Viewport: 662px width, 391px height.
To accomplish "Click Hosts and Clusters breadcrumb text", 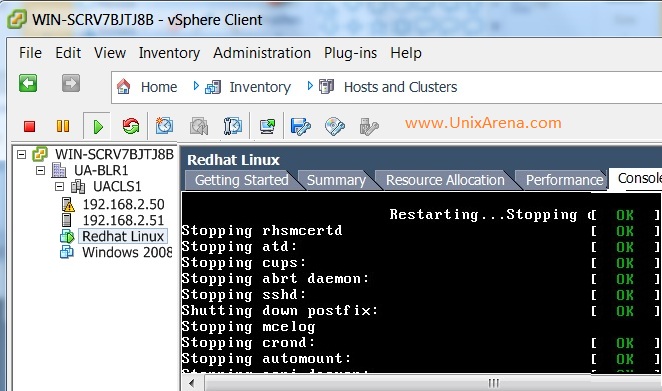I will tap(400, 87).
